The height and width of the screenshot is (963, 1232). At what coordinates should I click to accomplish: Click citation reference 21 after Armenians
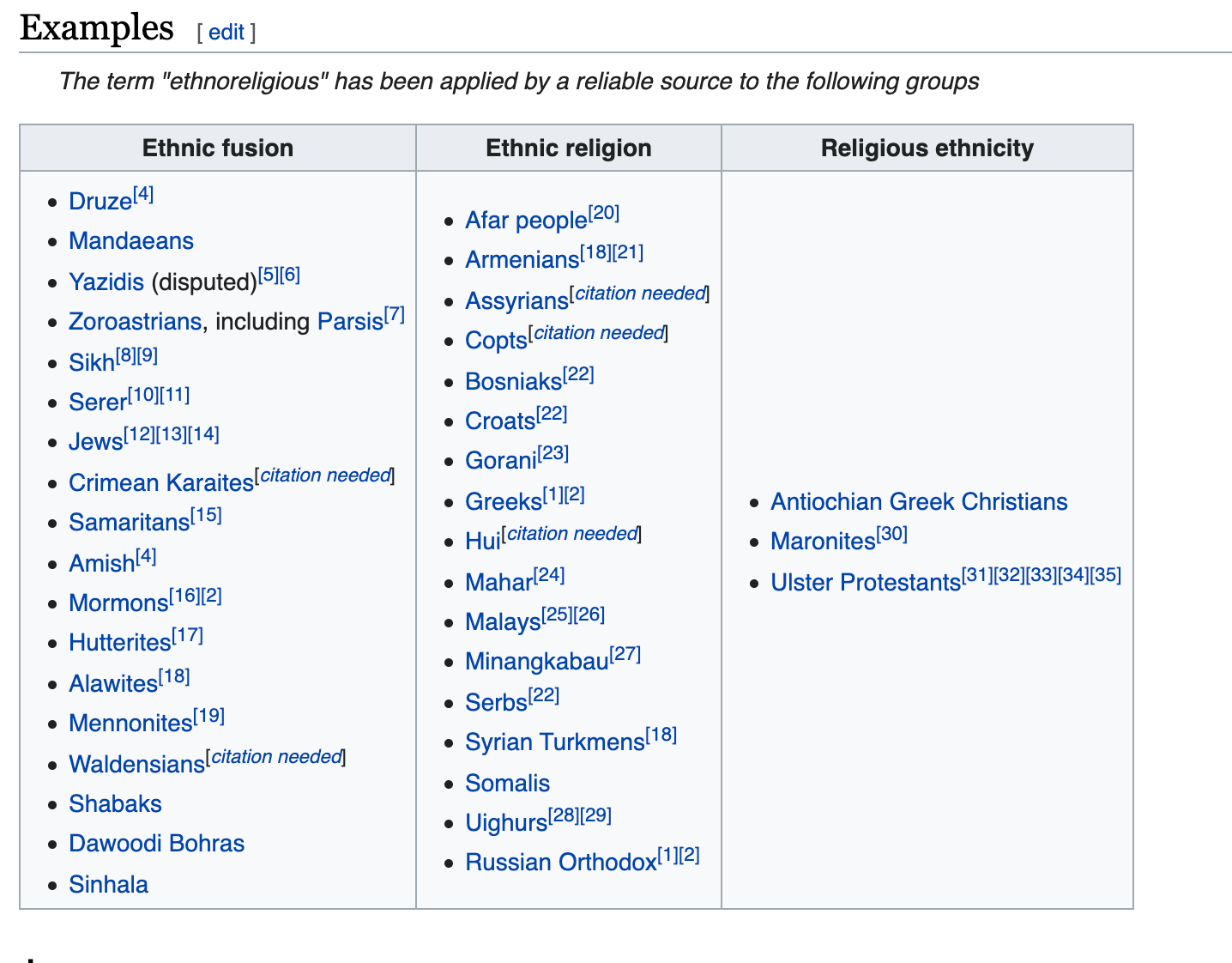click(628, 252)
